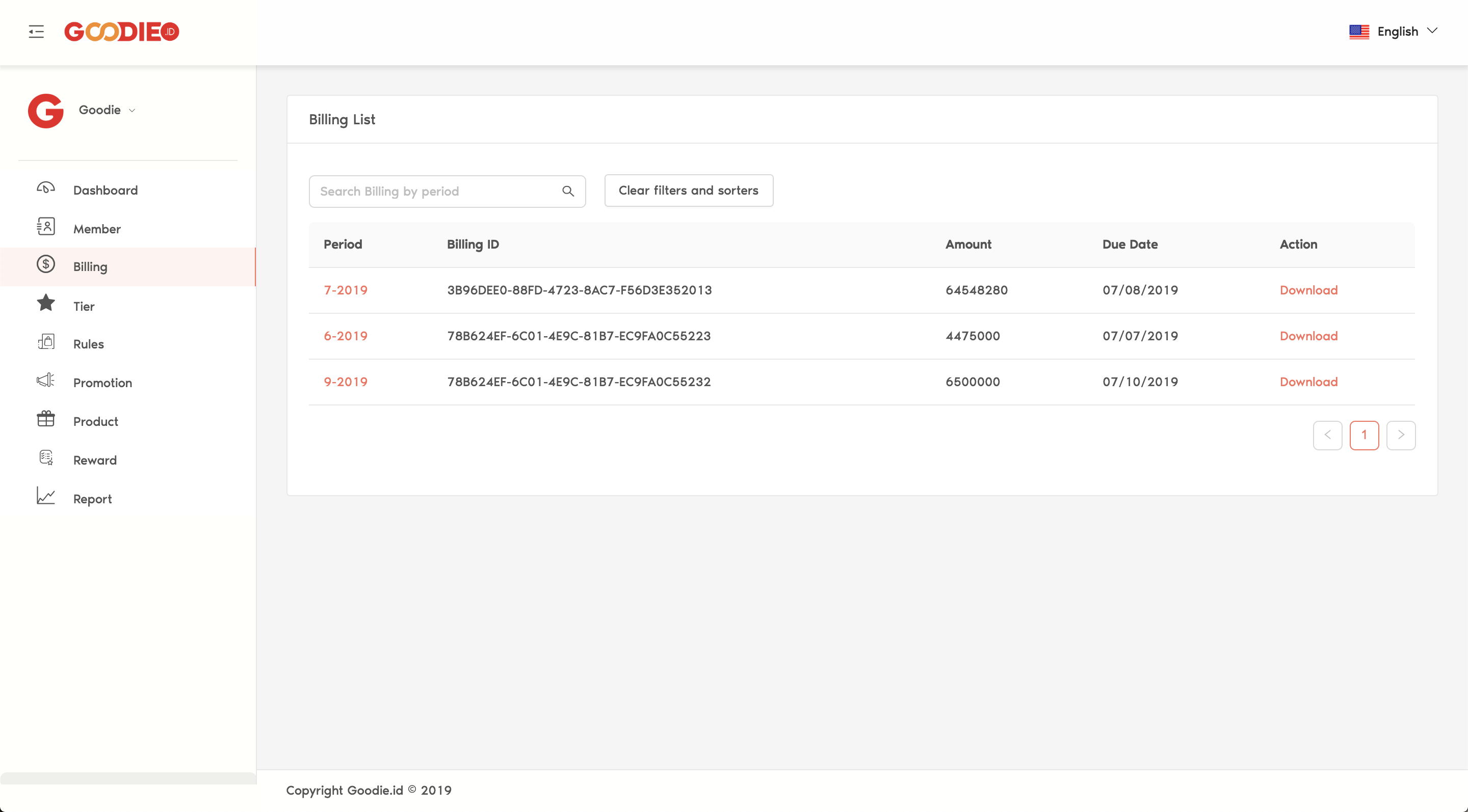Open the Billing menu item

point(90,266)
